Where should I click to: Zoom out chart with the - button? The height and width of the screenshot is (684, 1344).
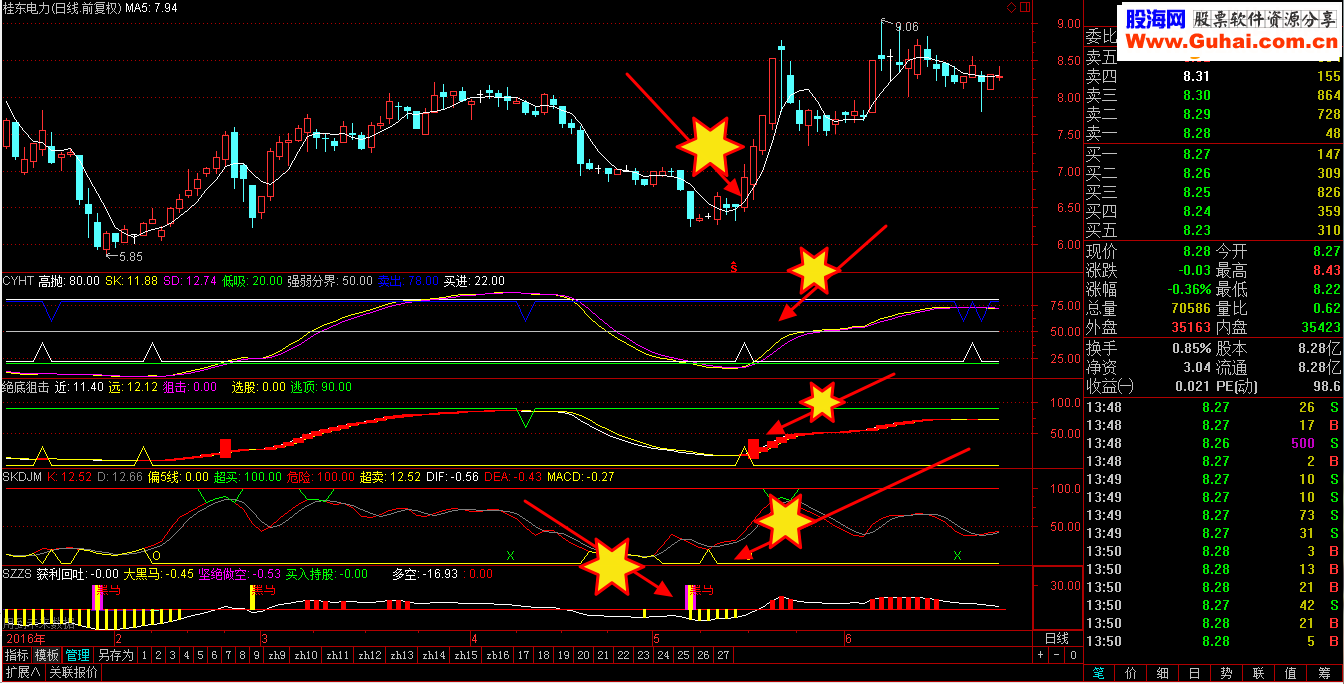coord(1056,655)
